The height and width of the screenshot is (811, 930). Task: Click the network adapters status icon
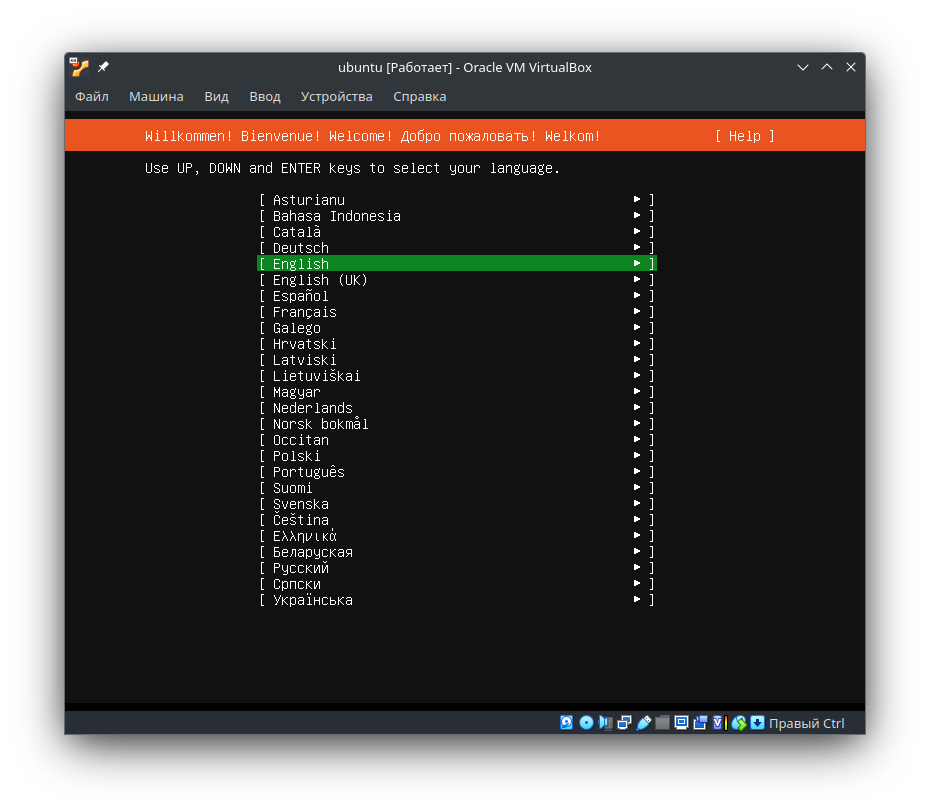[x=624, y=722]
